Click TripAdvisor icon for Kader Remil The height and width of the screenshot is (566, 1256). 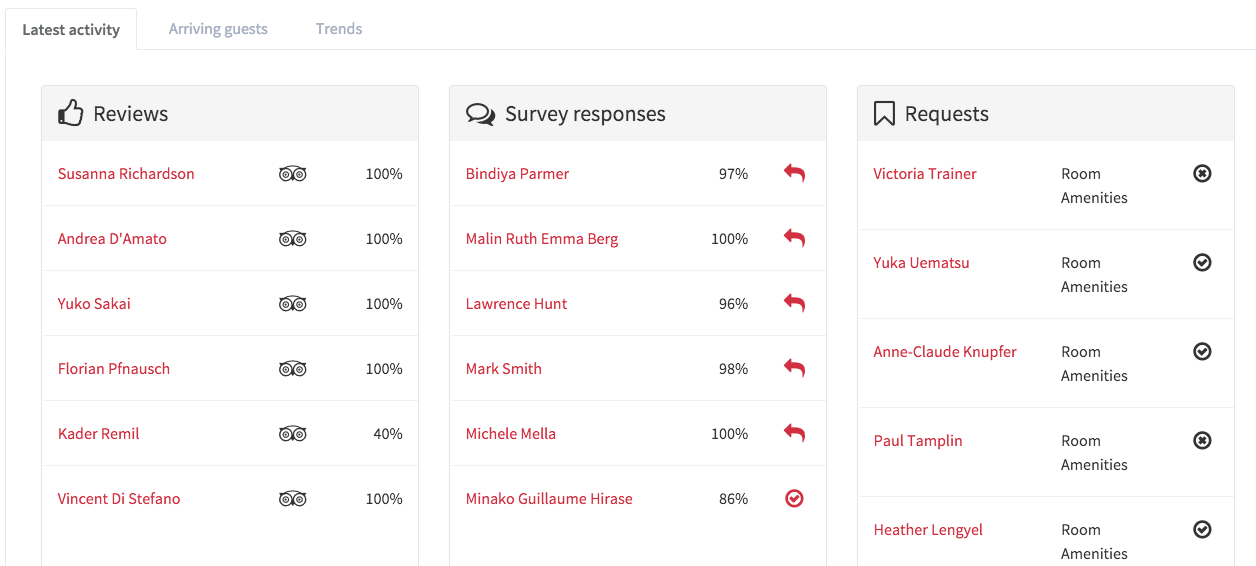pyautogui.click(x=292, y=434)
